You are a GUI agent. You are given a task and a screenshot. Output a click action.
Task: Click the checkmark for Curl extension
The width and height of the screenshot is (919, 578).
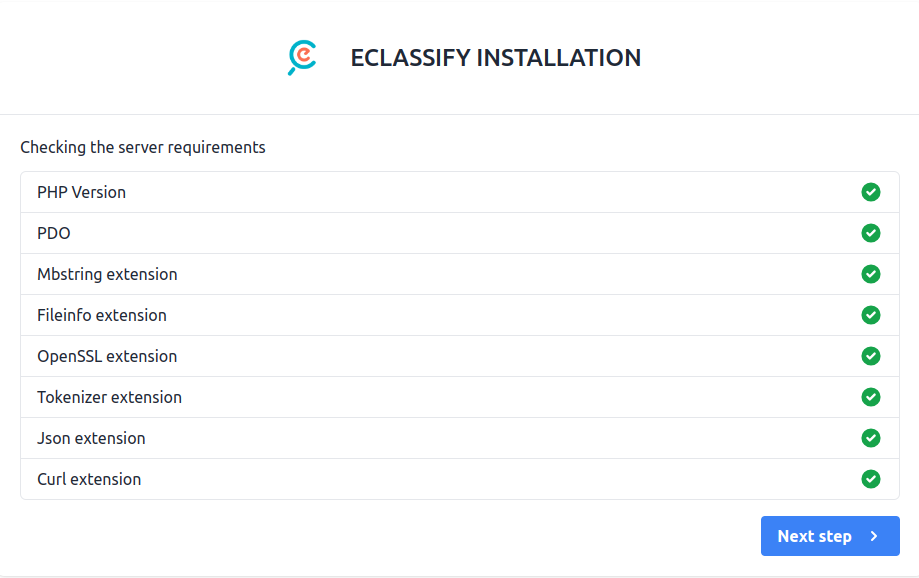pyautogui.click(x=871, y=479)
